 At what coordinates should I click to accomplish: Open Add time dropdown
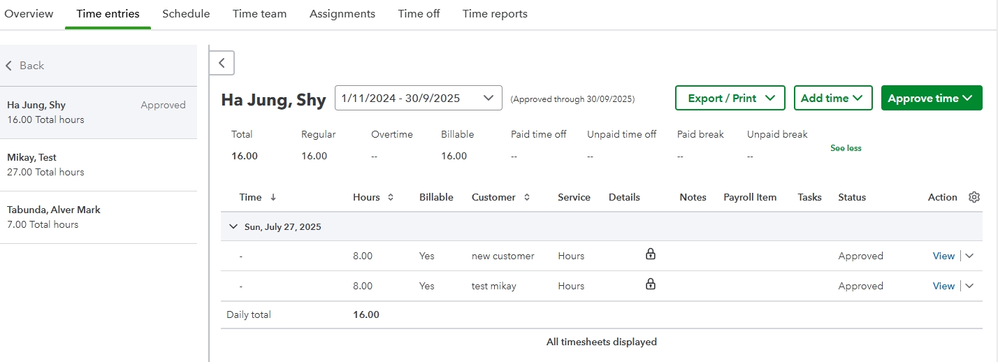[833, 98]
